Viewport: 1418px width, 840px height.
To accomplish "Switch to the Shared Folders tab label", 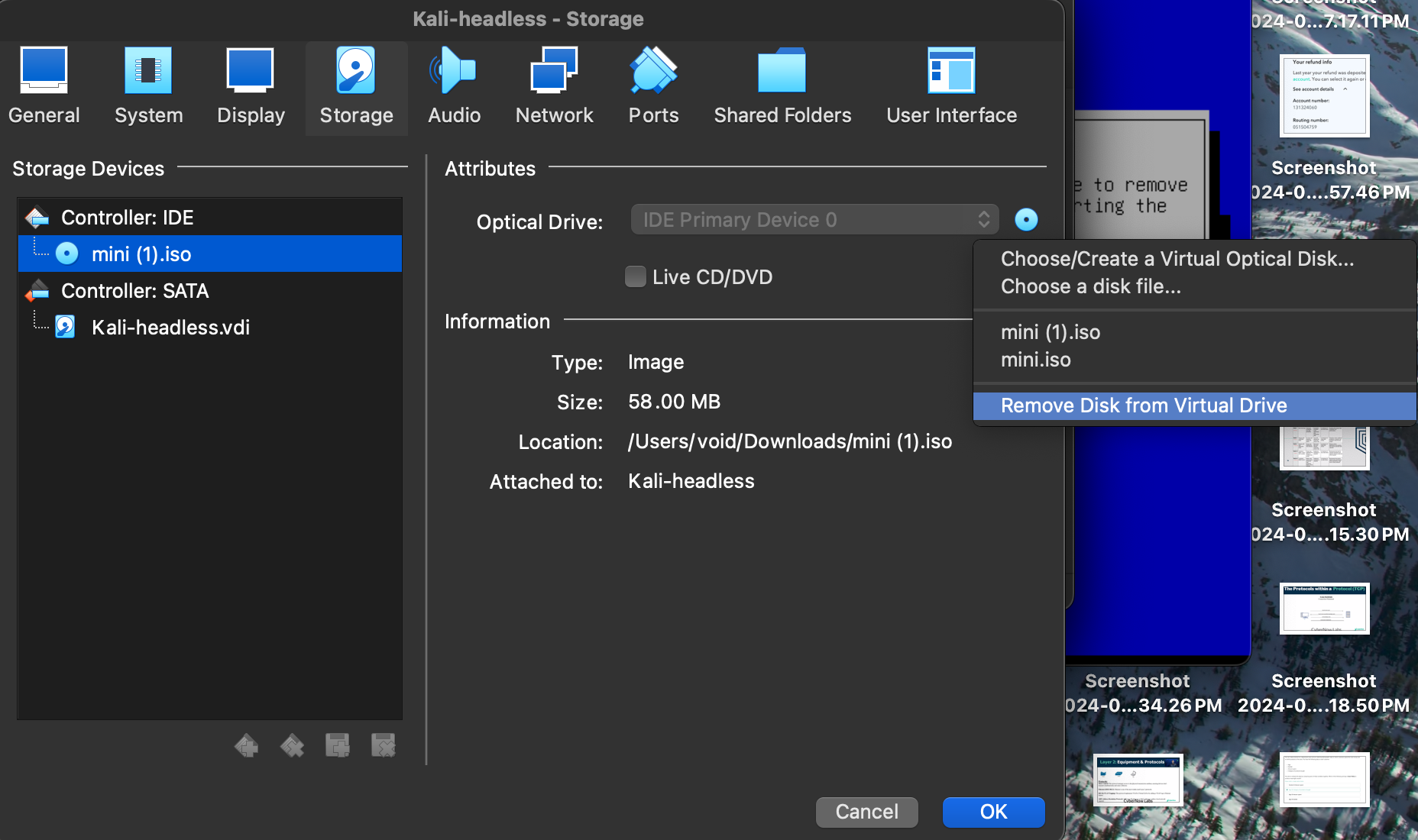I will (x=782, y=115).
